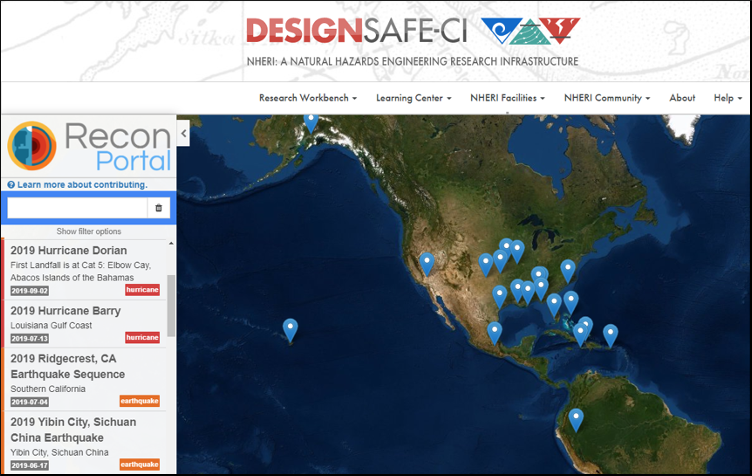Image resolution: width=752 pixels, height=476 pixels.
Task: Click the 2019-09-02 date label
Action: 30,290
